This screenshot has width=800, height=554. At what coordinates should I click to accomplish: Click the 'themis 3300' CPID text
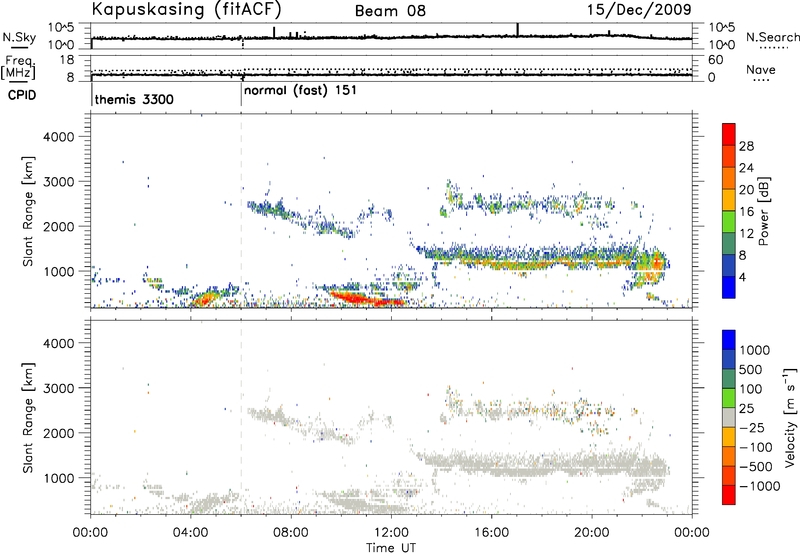tap(134, 99)
